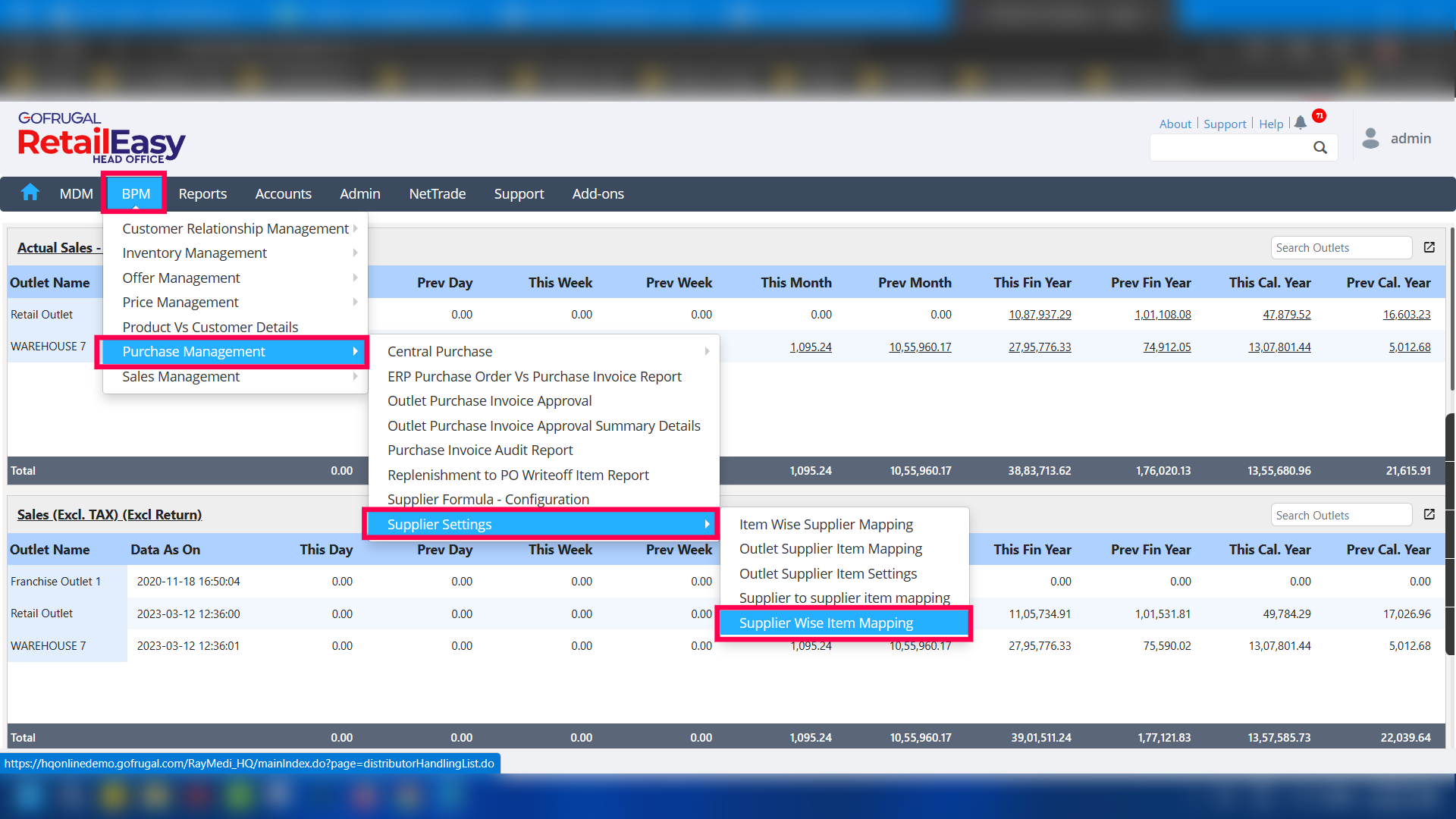Click the search magnifier icon
The width and height of the screenshot is (1456, 819).
[x=1320, y=148]
